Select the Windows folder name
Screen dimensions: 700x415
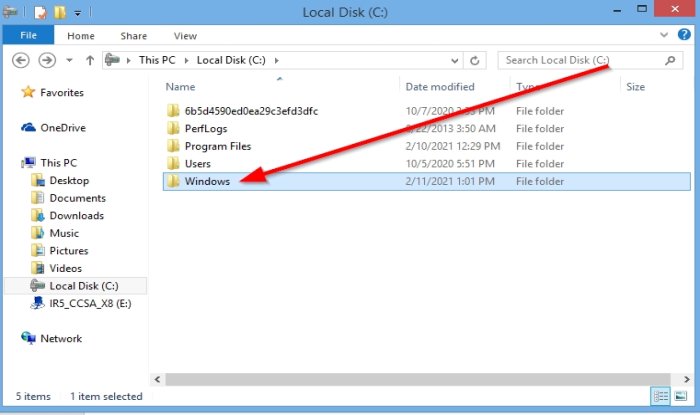207,181
